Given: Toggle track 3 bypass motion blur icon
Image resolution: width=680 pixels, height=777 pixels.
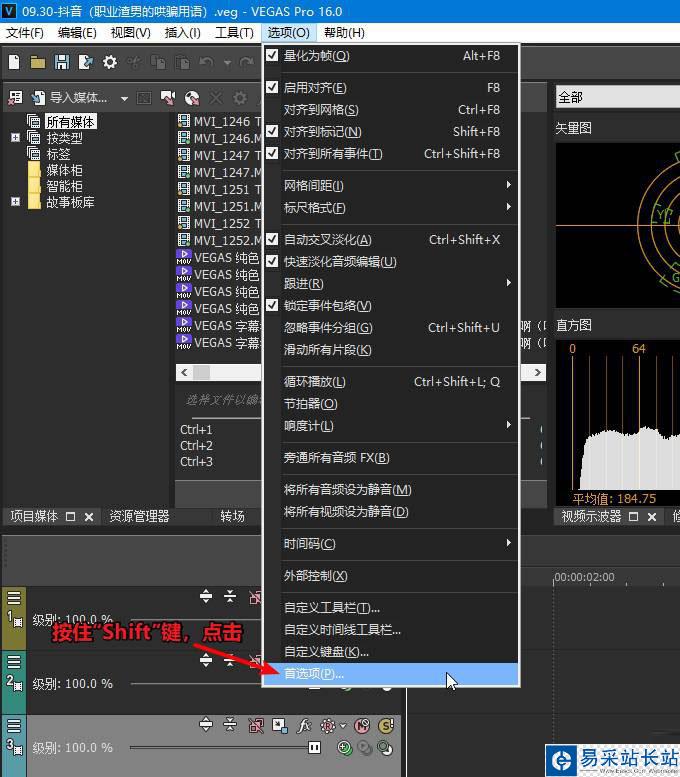Looking at the screenshot, I should click(x=256, y=726).
